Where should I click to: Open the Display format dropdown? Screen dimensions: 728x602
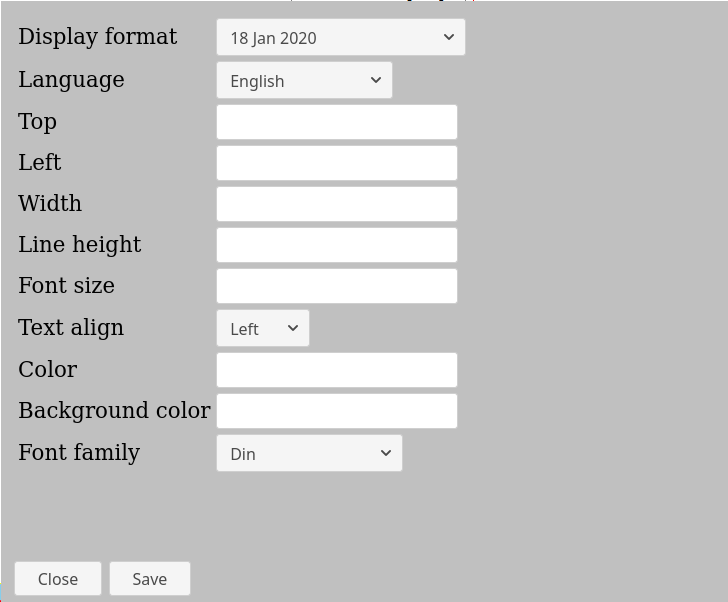click(x=340, y=38)
